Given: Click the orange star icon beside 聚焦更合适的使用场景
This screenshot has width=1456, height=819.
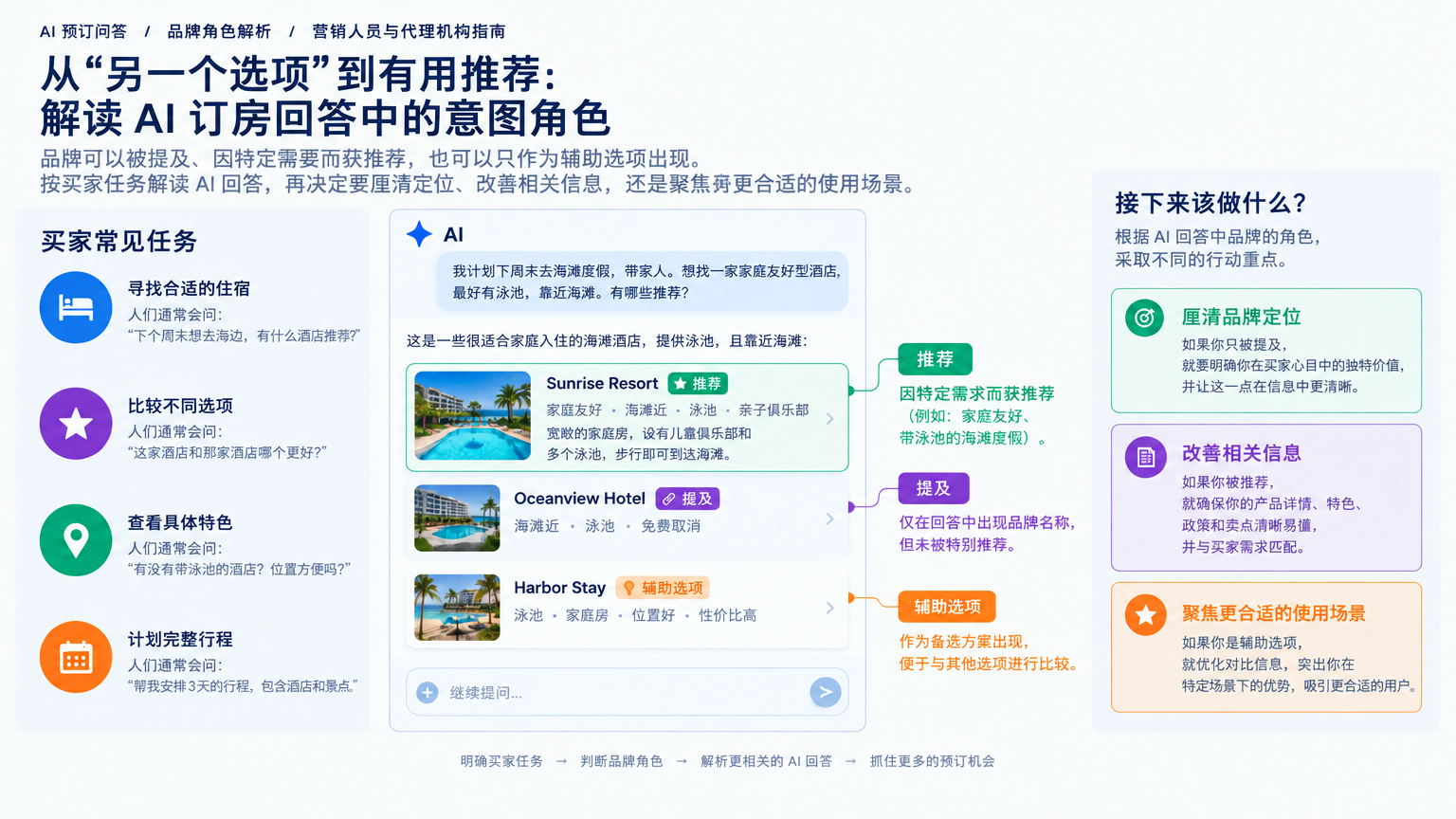Looking at the screenshot, I should [1145, 615].
